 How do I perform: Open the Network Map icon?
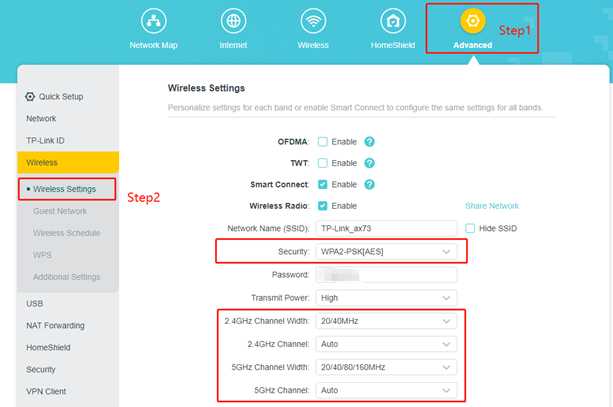coord(153,21)
